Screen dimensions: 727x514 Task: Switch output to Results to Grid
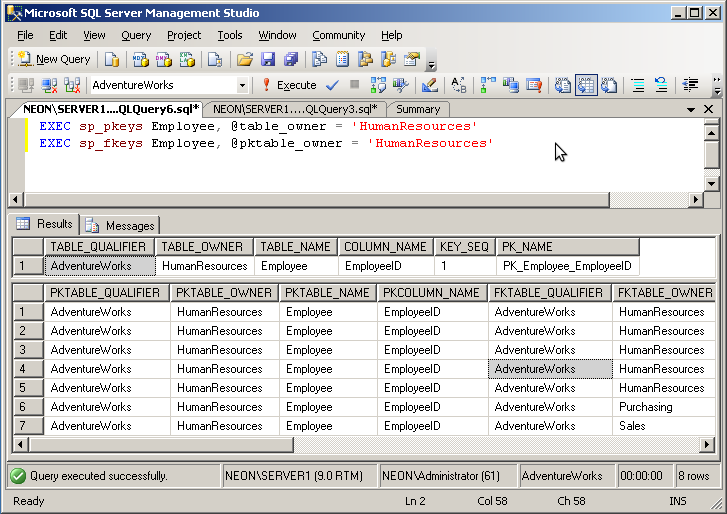click(586, 85)
